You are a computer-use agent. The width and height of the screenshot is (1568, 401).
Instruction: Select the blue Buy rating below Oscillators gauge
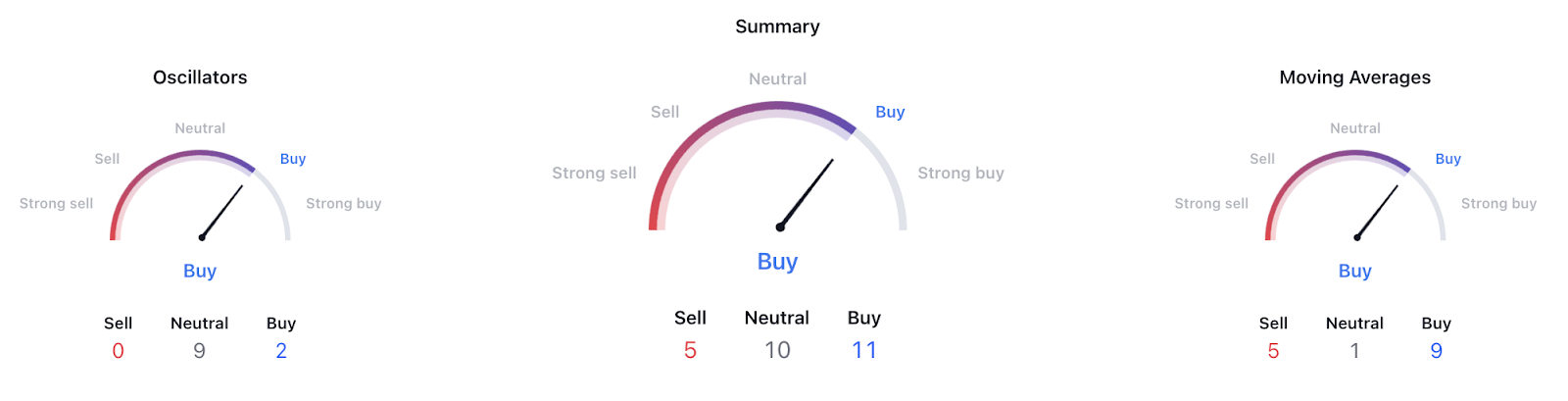[200, 272]
